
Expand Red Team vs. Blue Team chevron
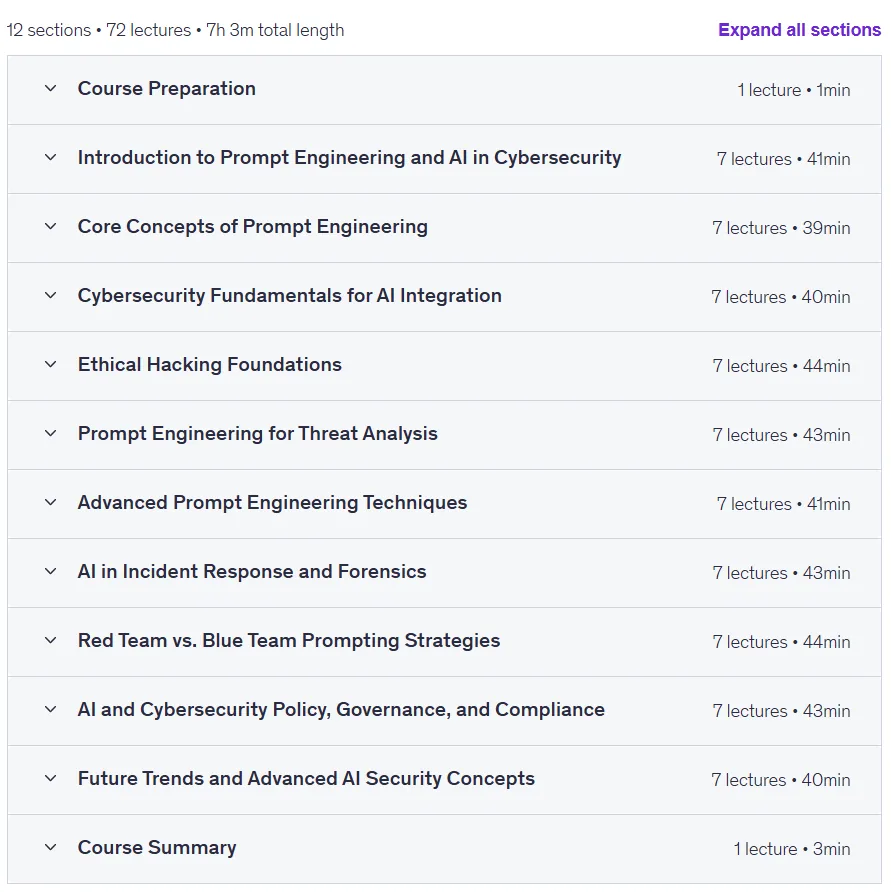pos(51,640)
